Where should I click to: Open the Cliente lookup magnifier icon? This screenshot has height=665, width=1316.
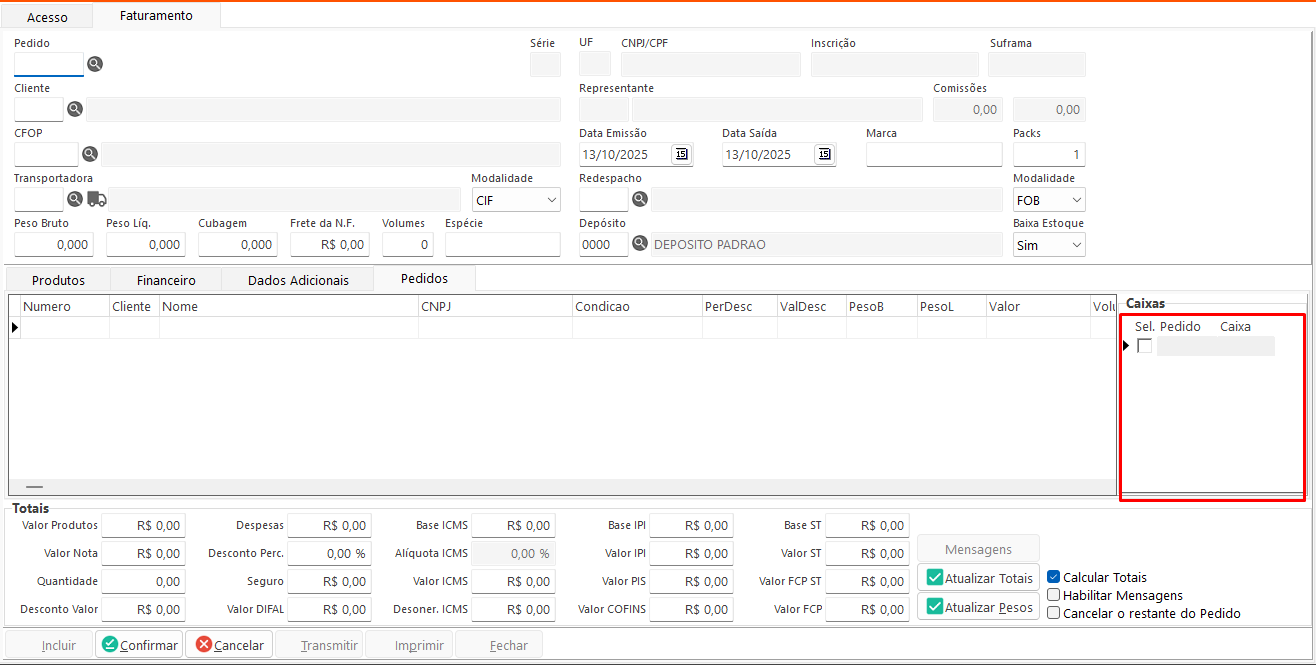click(75, 109)
